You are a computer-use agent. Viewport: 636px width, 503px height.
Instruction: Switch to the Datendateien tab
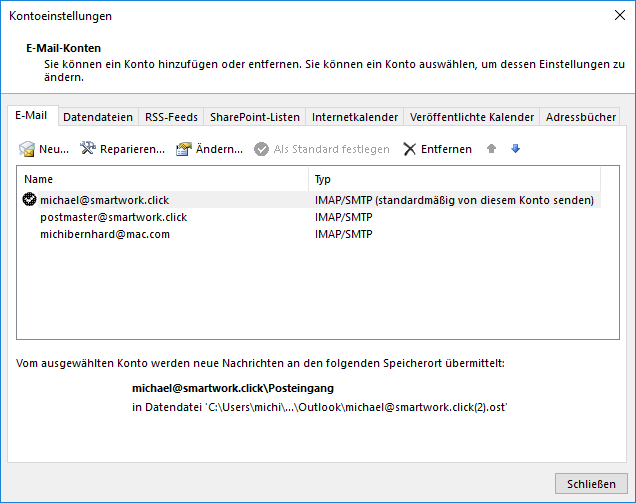click(x=98, y=117)
